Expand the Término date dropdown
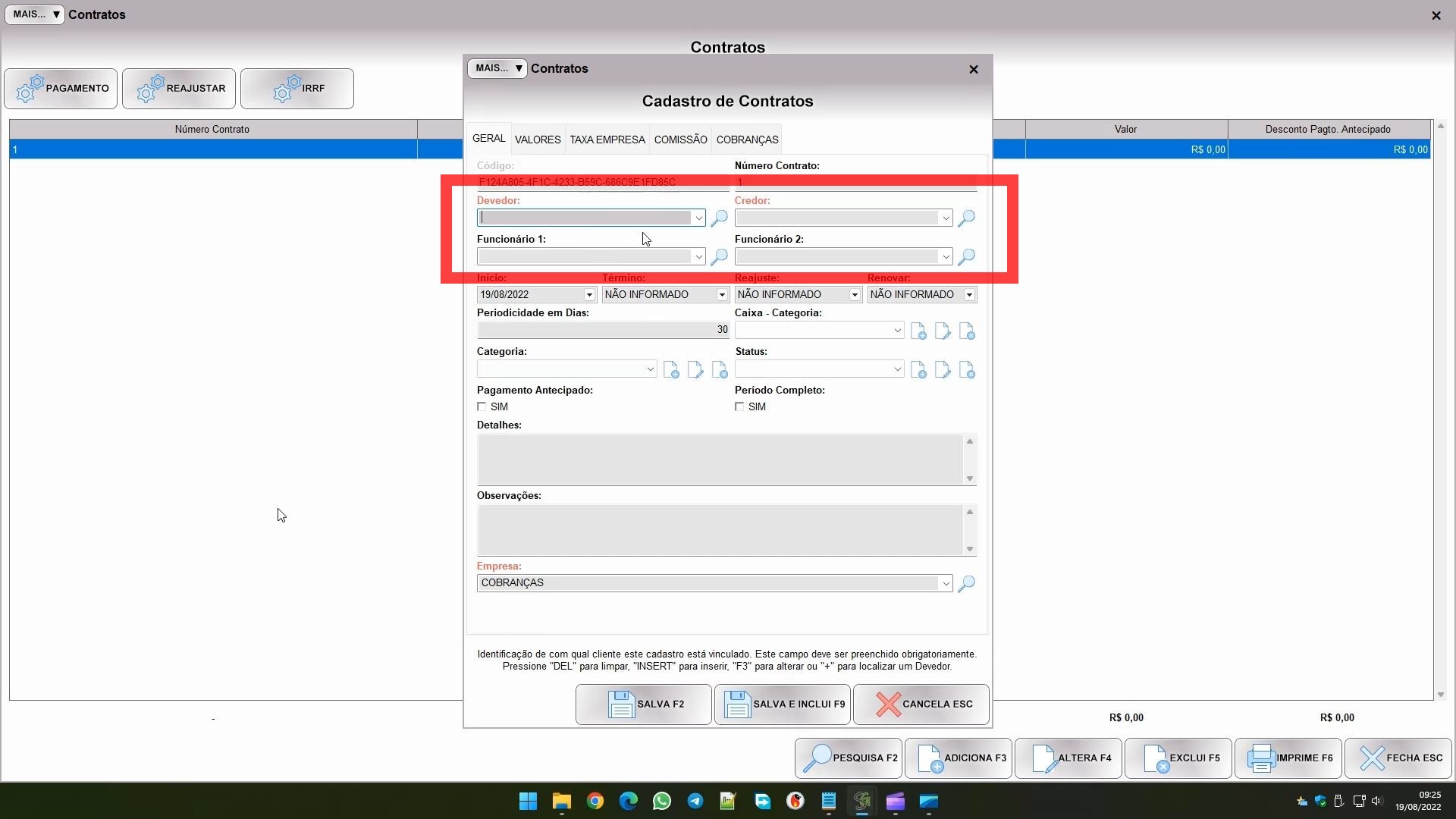This screenshot has height=819, width=1456. coord(722,295)
